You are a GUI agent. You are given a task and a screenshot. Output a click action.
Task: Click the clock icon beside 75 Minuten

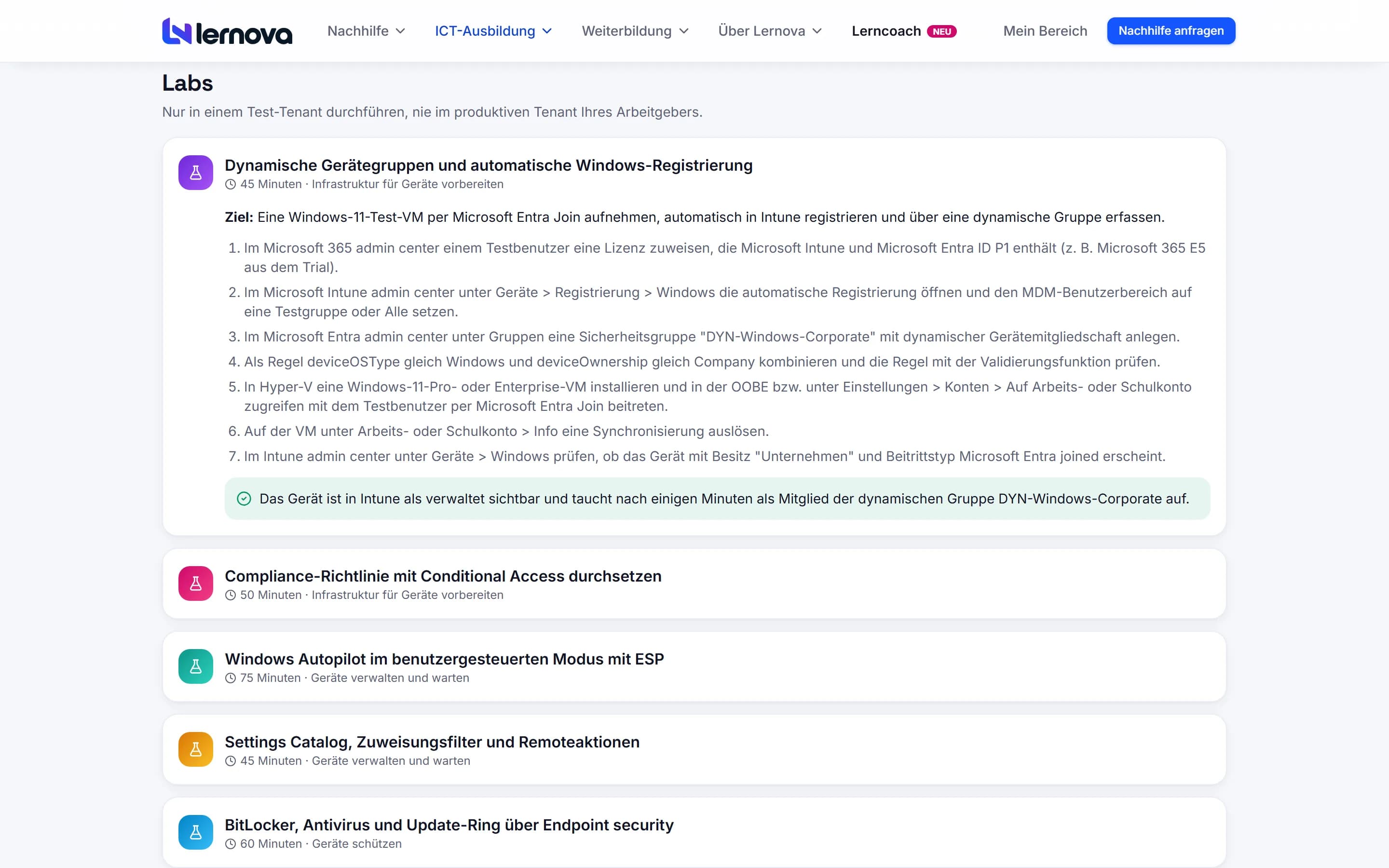231,678
